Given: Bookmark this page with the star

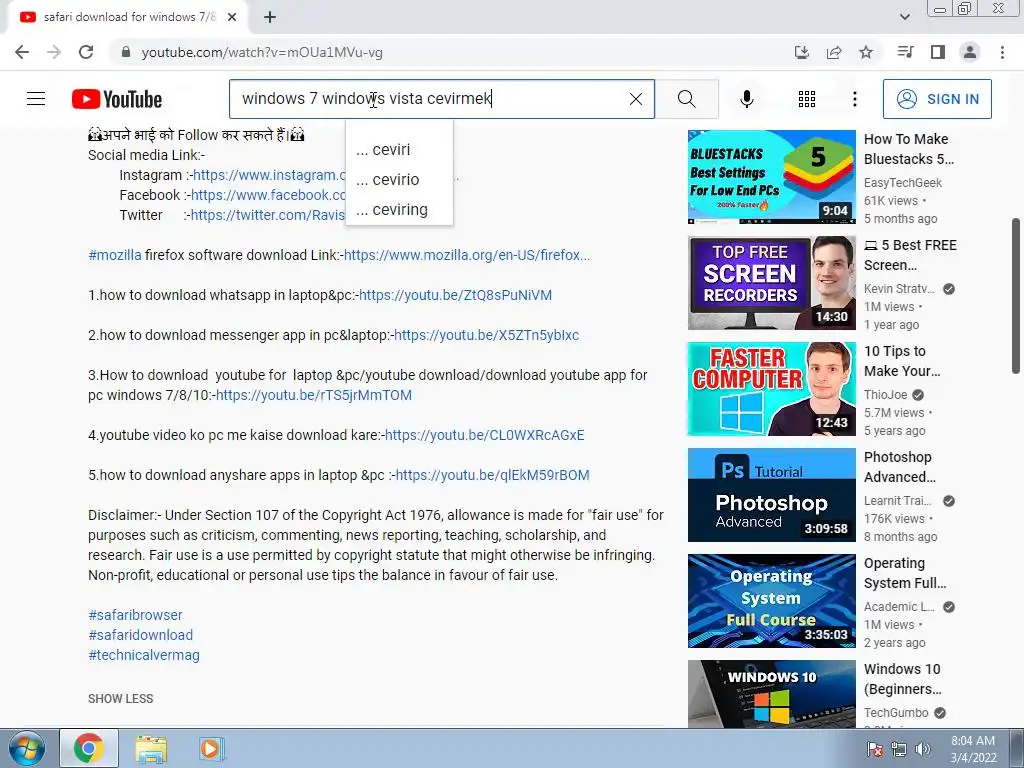Looking at the screenshot, I should point(866,52).
